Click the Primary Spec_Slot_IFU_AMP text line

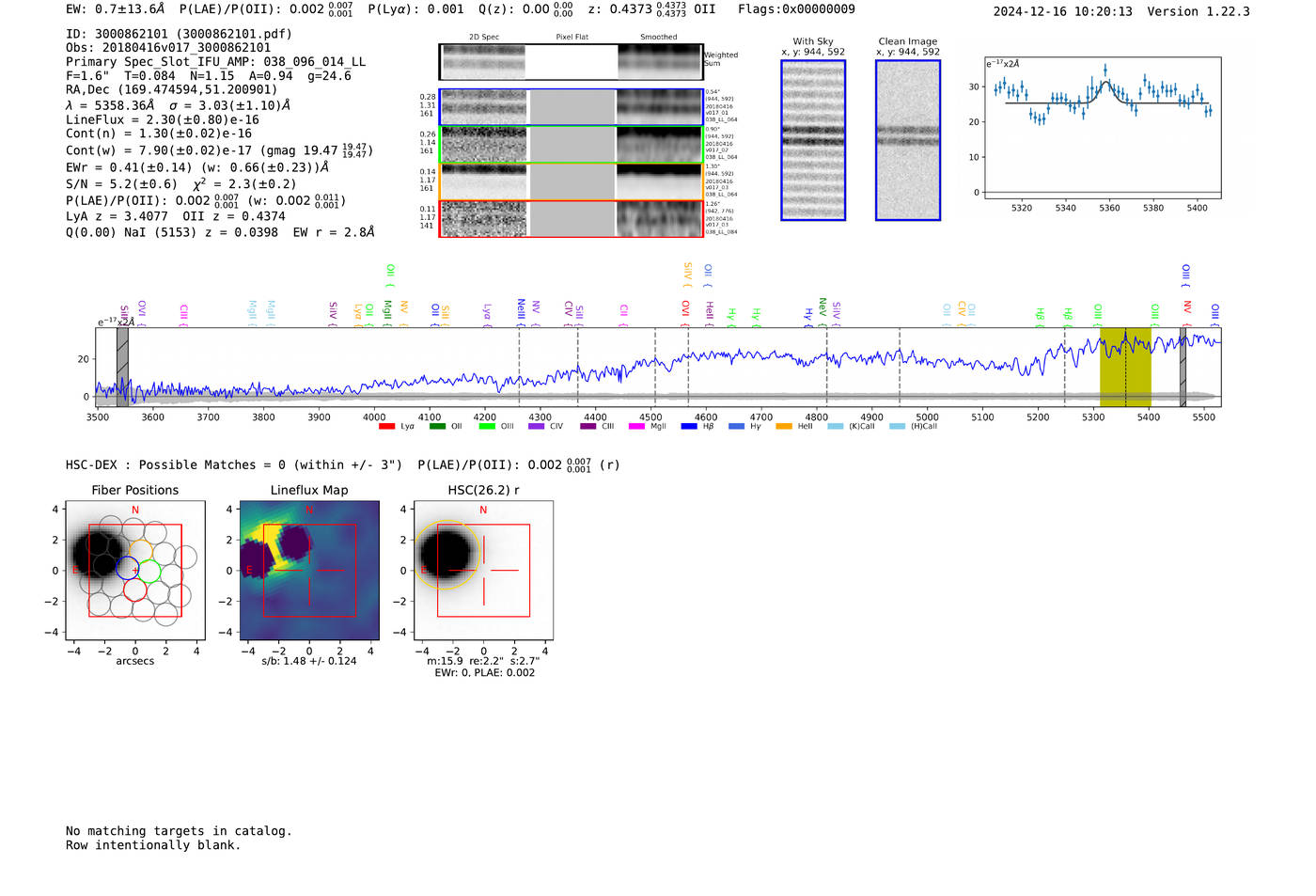tap(216, 62)
